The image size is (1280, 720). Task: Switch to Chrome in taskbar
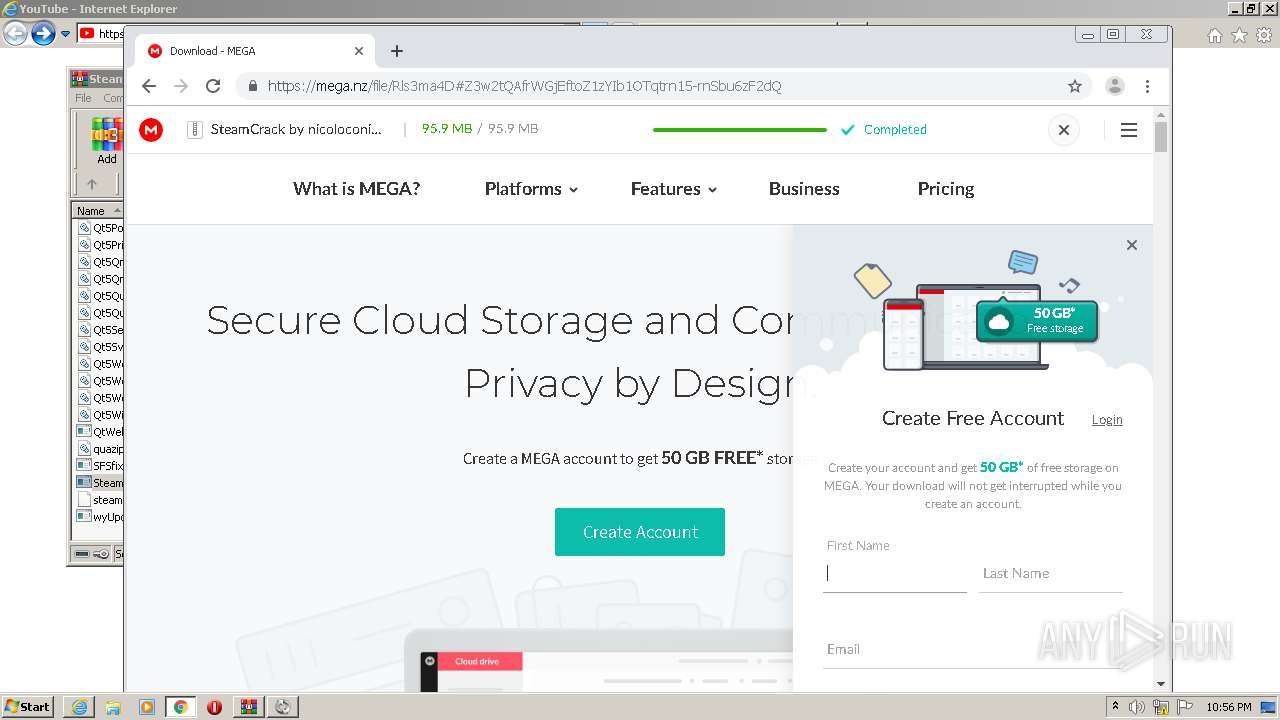(181, 707)
